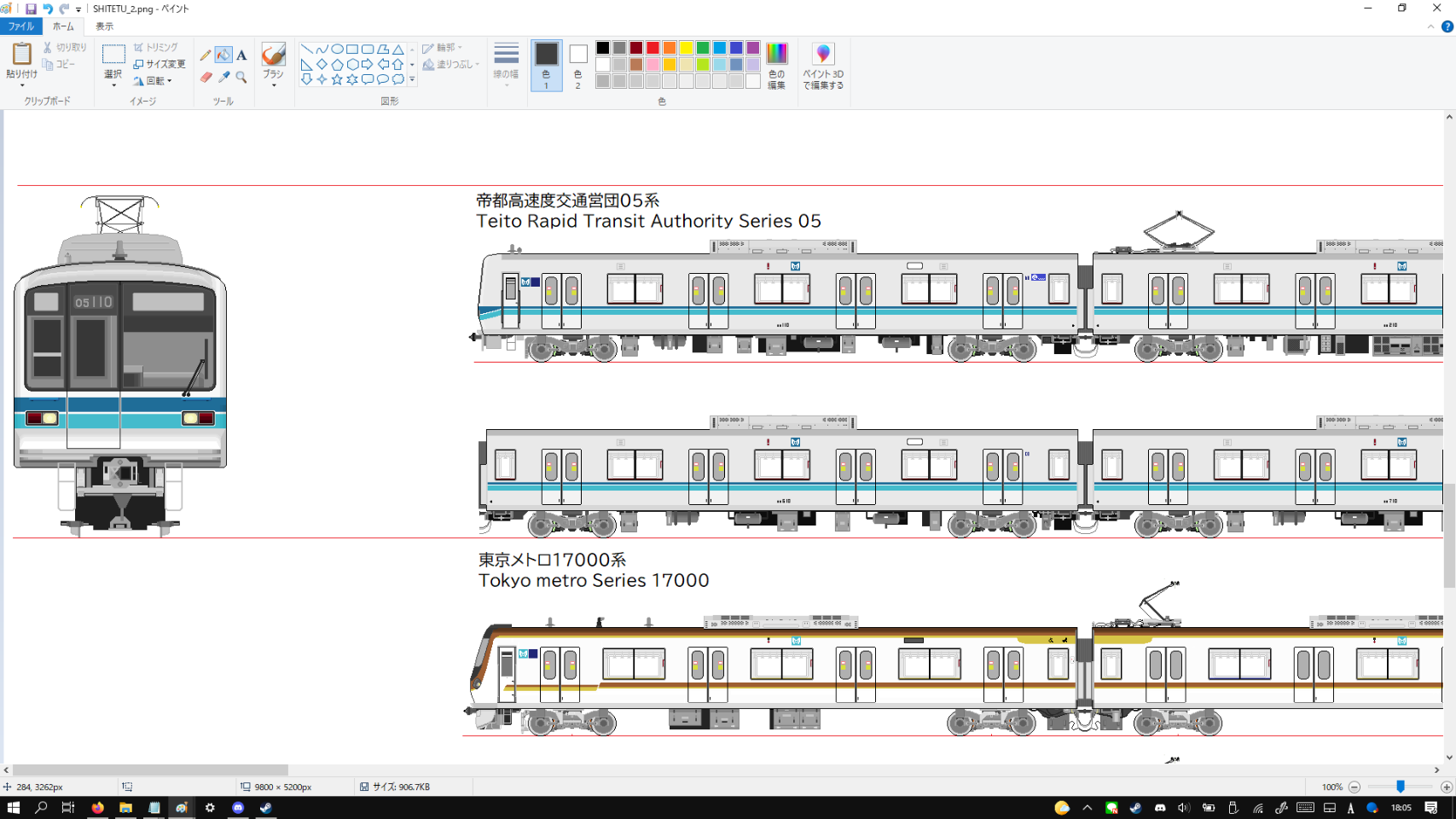Open the 回転 rotate dropdown

pos(158,81)
